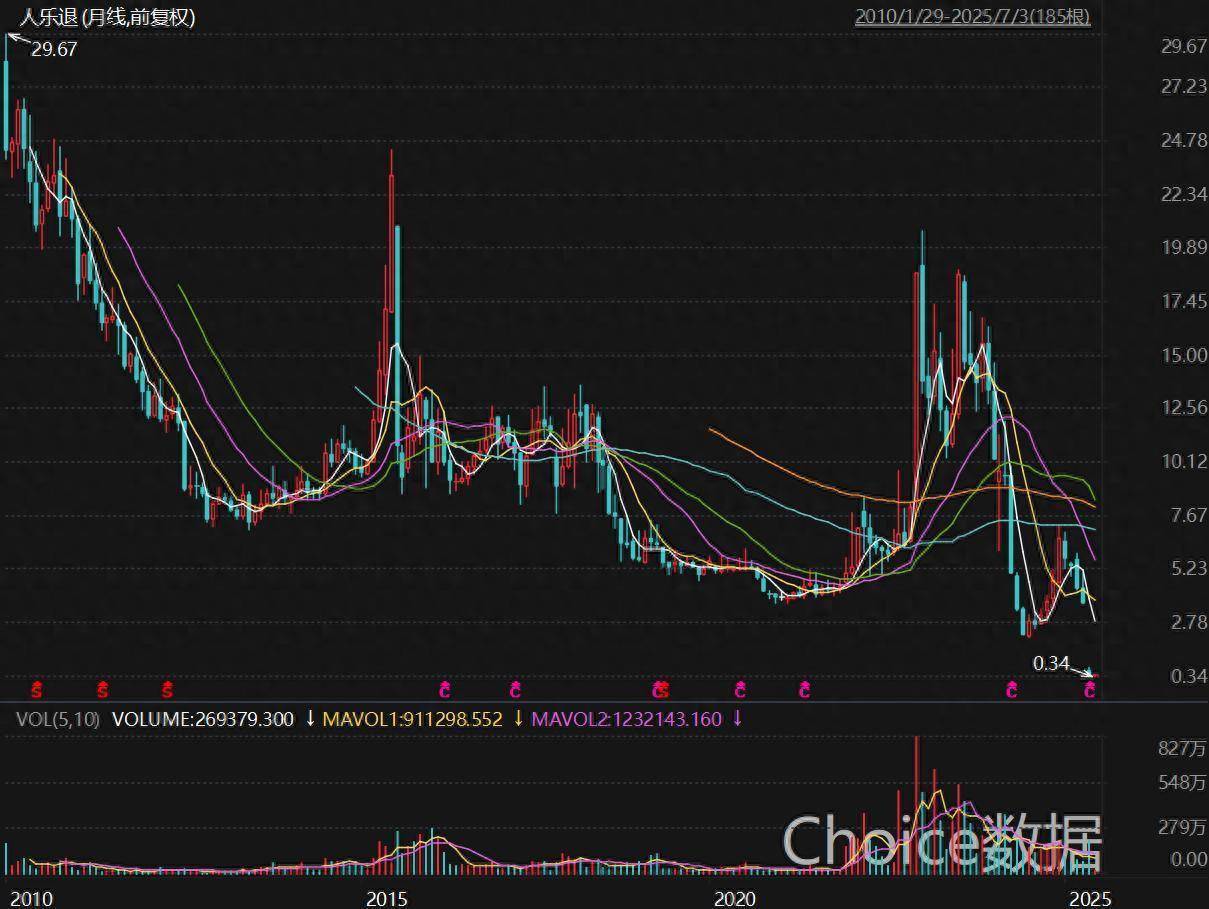This screenshot has width=1209, height=909.
Task: Click the 0.34 low price annotation
Action: click(1051, 663)
